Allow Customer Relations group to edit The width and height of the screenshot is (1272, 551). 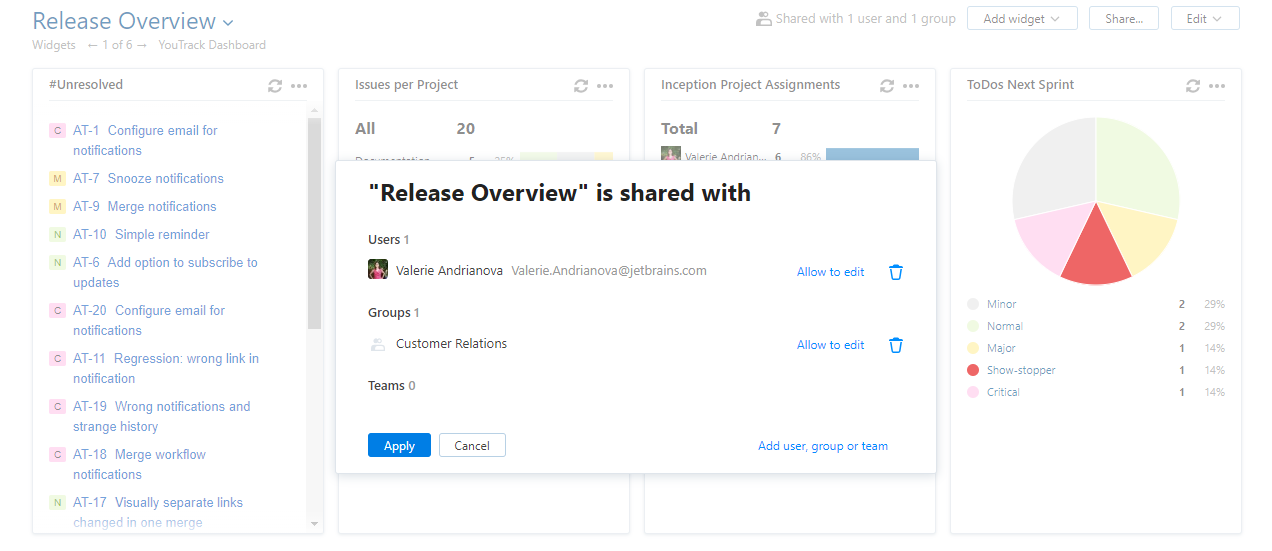coord(830,345)
